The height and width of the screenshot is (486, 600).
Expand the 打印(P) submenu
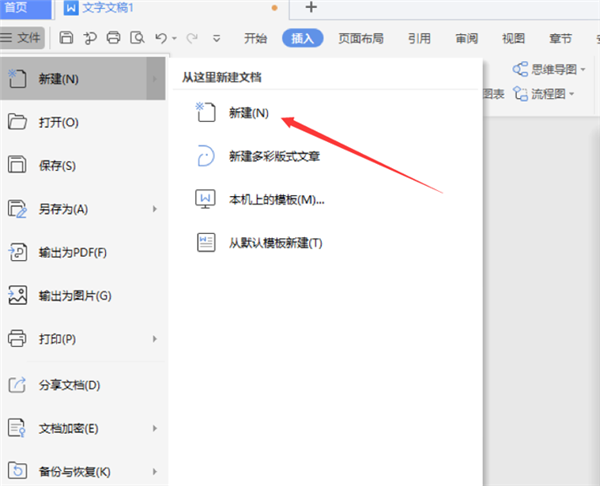coord(155,339)
